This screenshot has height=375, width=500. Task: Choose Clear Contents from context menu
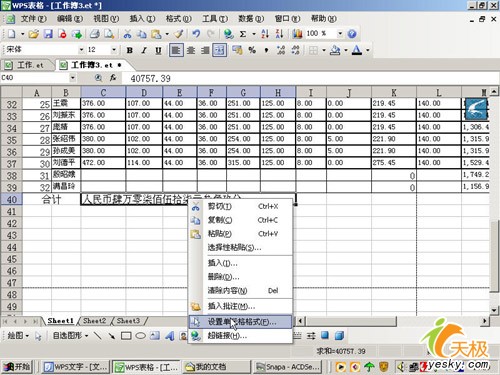coord(240,291)
